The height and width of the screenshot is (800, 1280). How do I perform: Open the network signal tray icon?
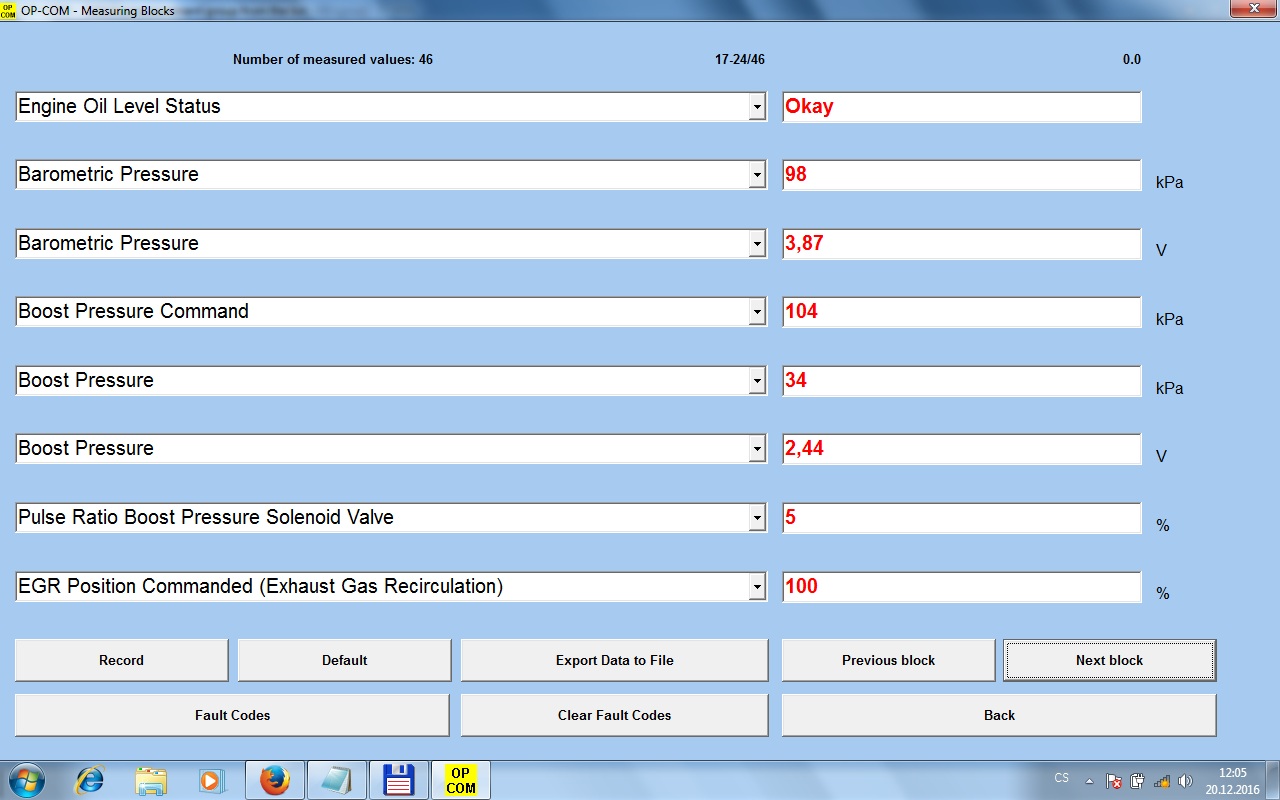1162,780
